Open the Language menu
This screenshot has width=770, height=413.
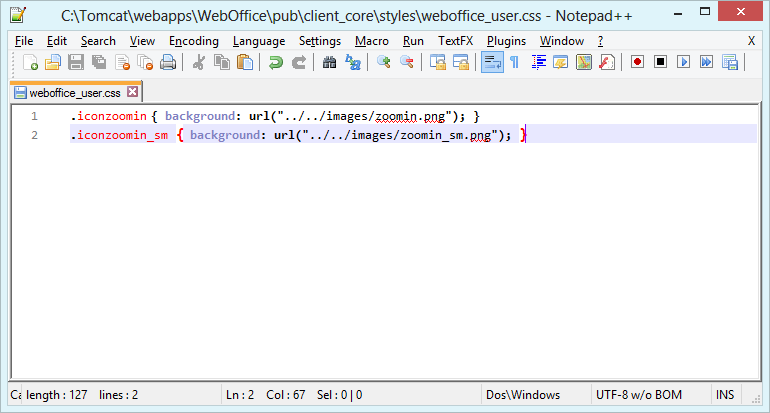tap(258, 41)
